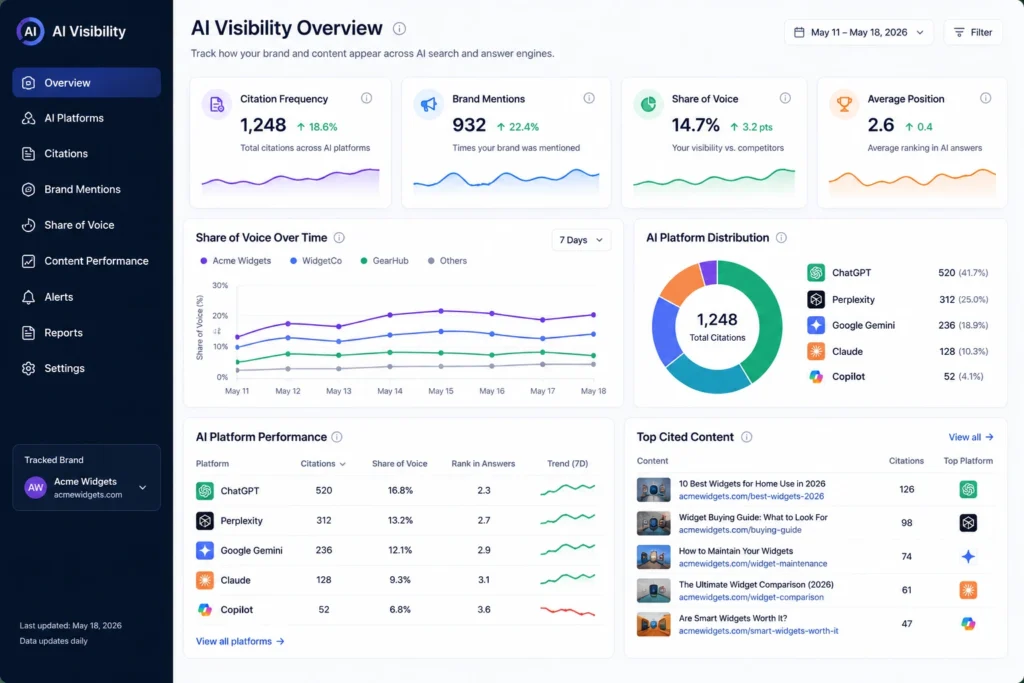The height and width of the screenshot is (683, 1024).
Task: Click Copilot icon in distribution legend
Action: pos(816,377)
